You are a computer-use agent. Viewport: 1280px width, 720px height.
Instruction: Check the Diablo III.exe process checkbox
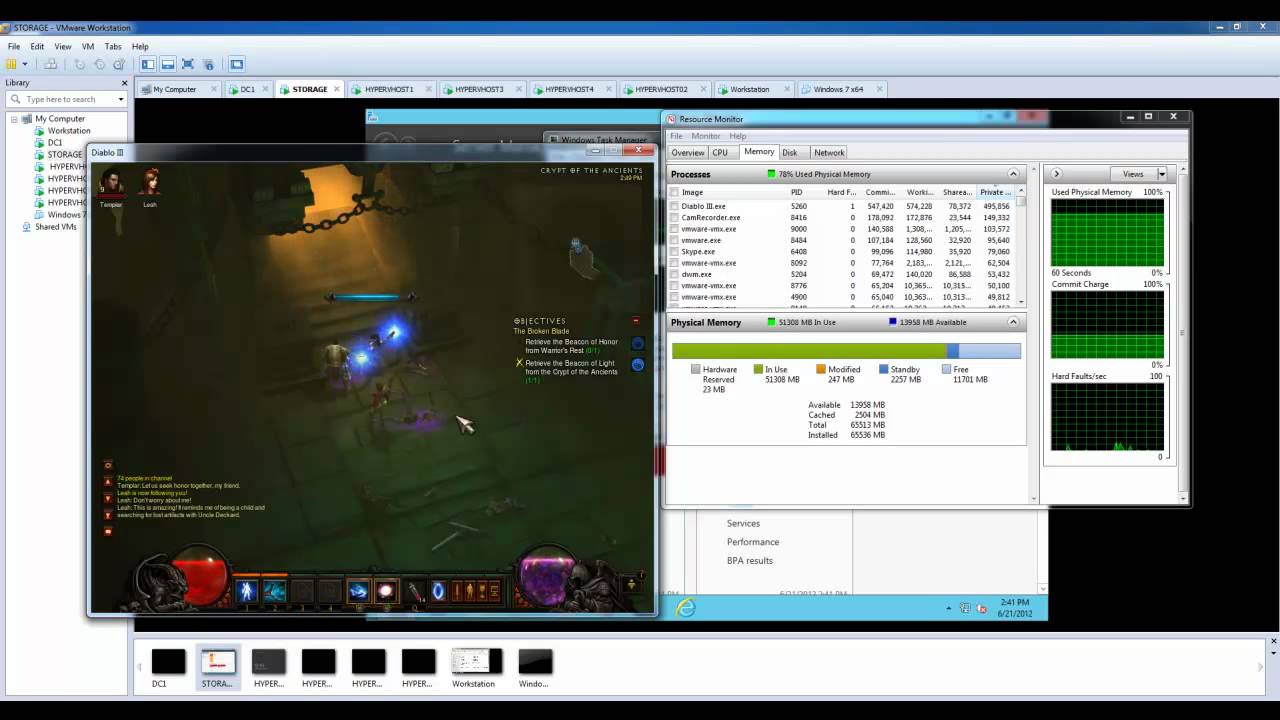tap(674, 206)
